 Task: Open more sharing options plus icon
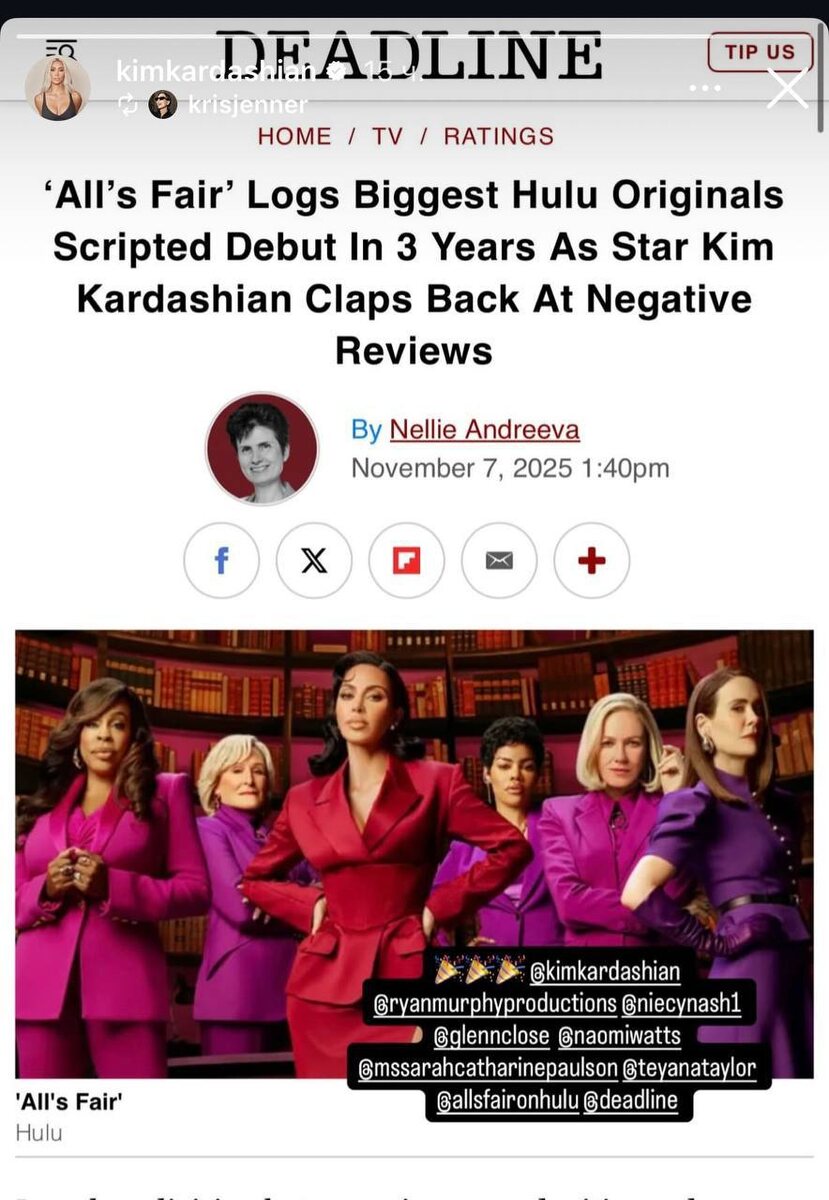592,561
